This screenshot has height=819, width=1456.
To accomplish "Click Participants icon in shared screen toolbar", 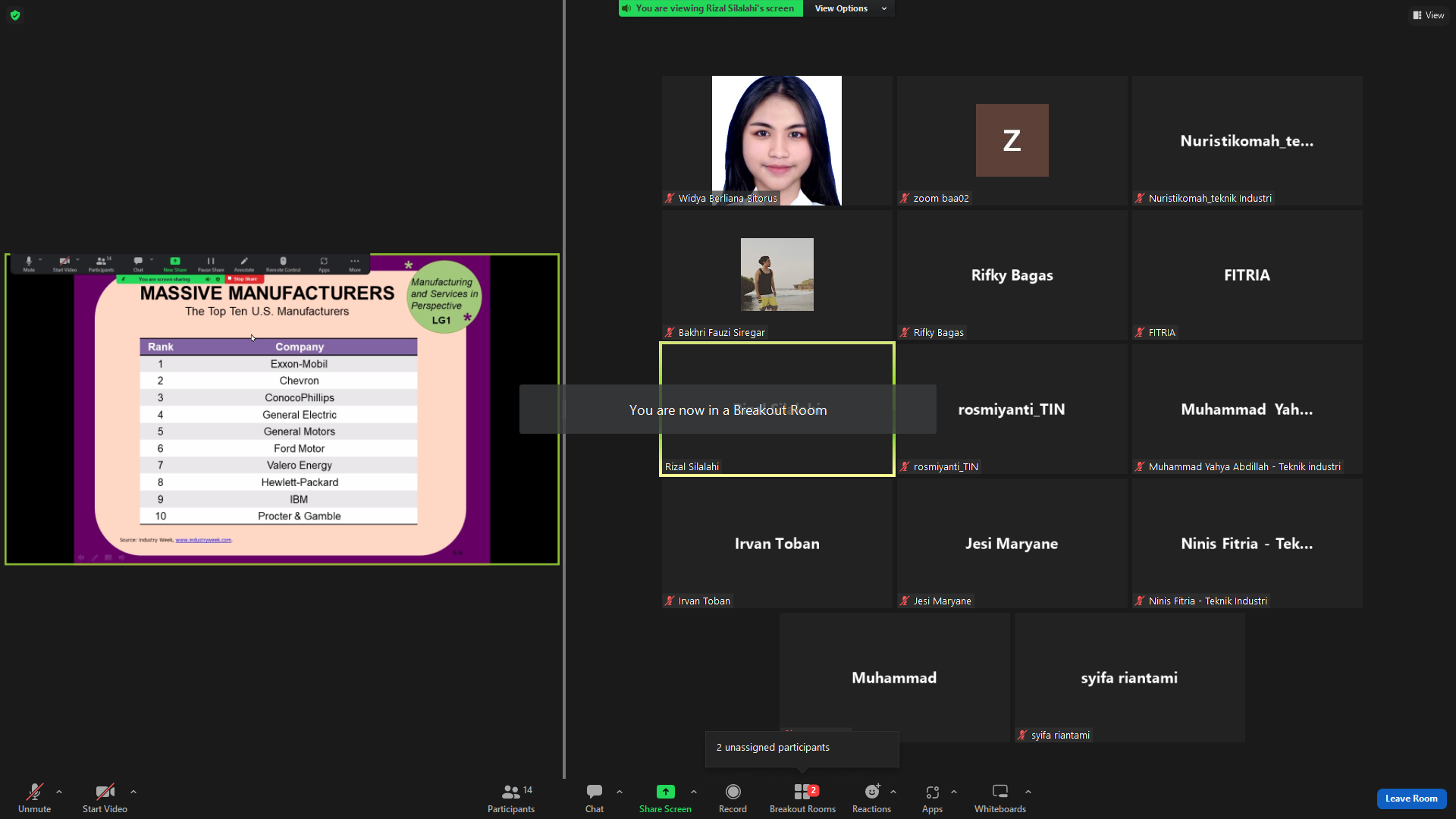I will tap(101, 264).
